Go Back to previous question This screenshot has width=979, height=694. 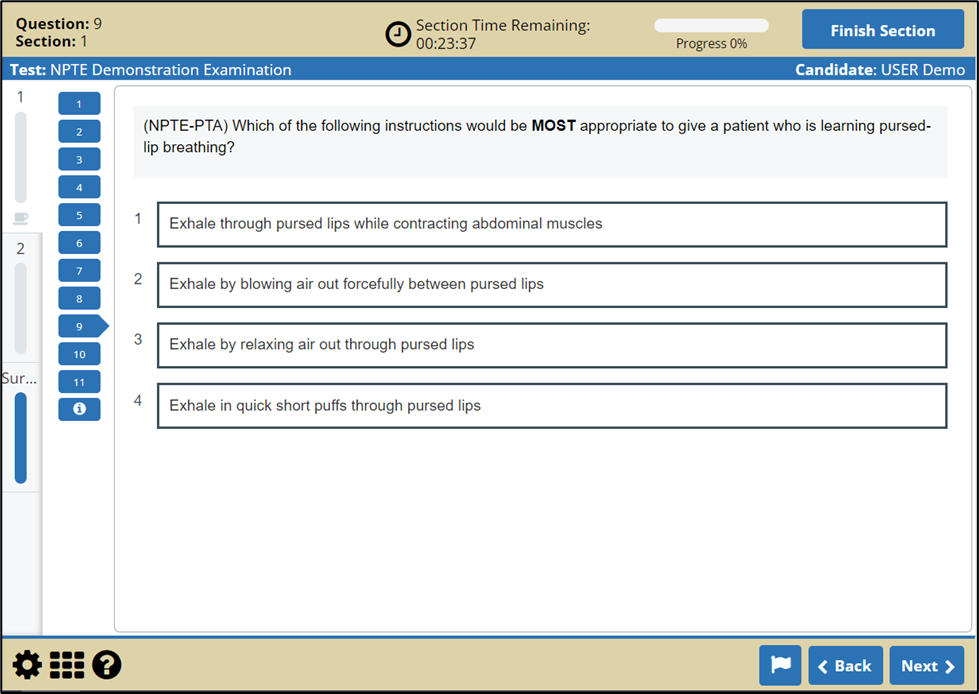pos(845,666)
